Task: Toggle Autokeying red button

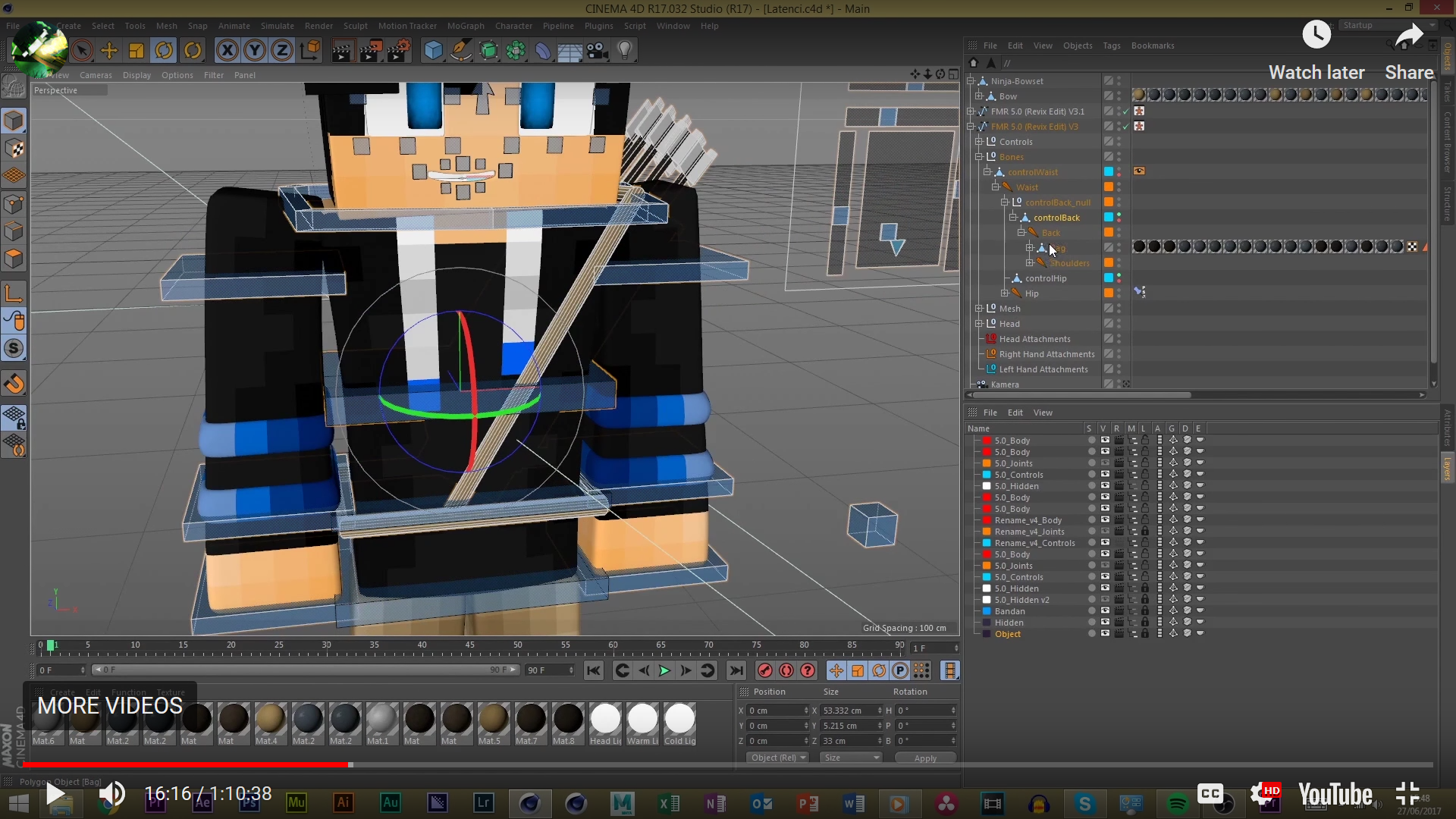Action: click(x=786, y=670)
